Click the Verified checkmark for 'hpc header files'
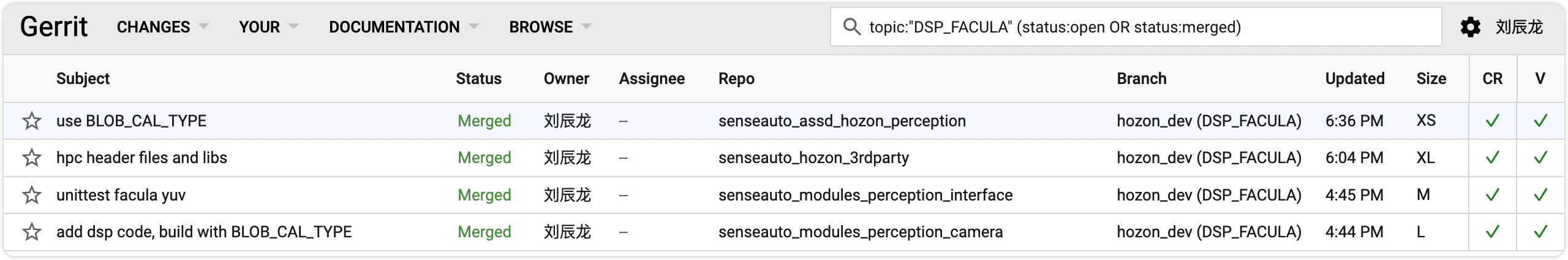This screenshot has width=1568, height=260. (x=1540, y=158)
